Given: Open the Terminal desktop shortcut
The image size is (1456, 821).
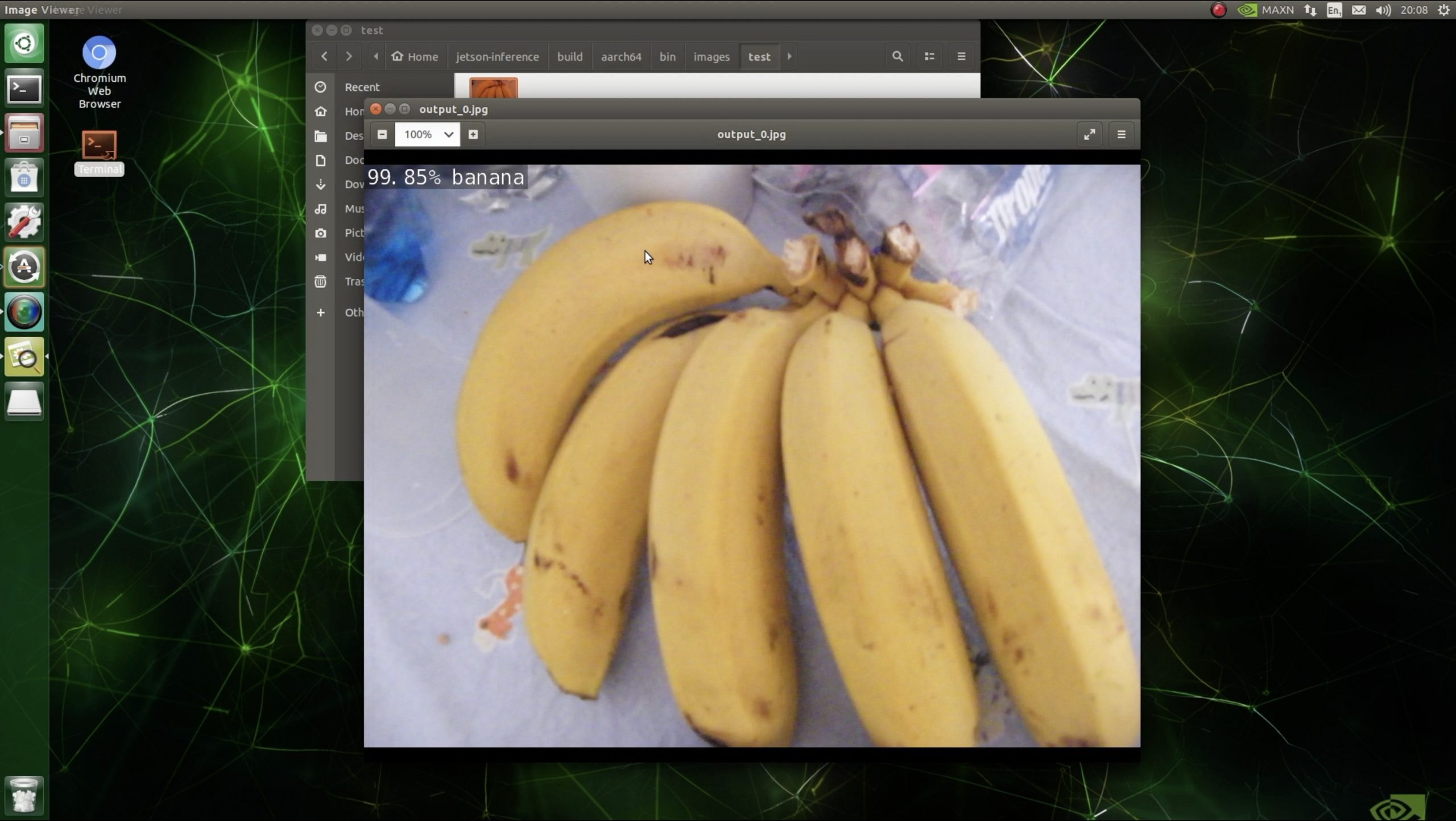Looking at the screenshot, I should pyautogui.click(x=99, y=146).
